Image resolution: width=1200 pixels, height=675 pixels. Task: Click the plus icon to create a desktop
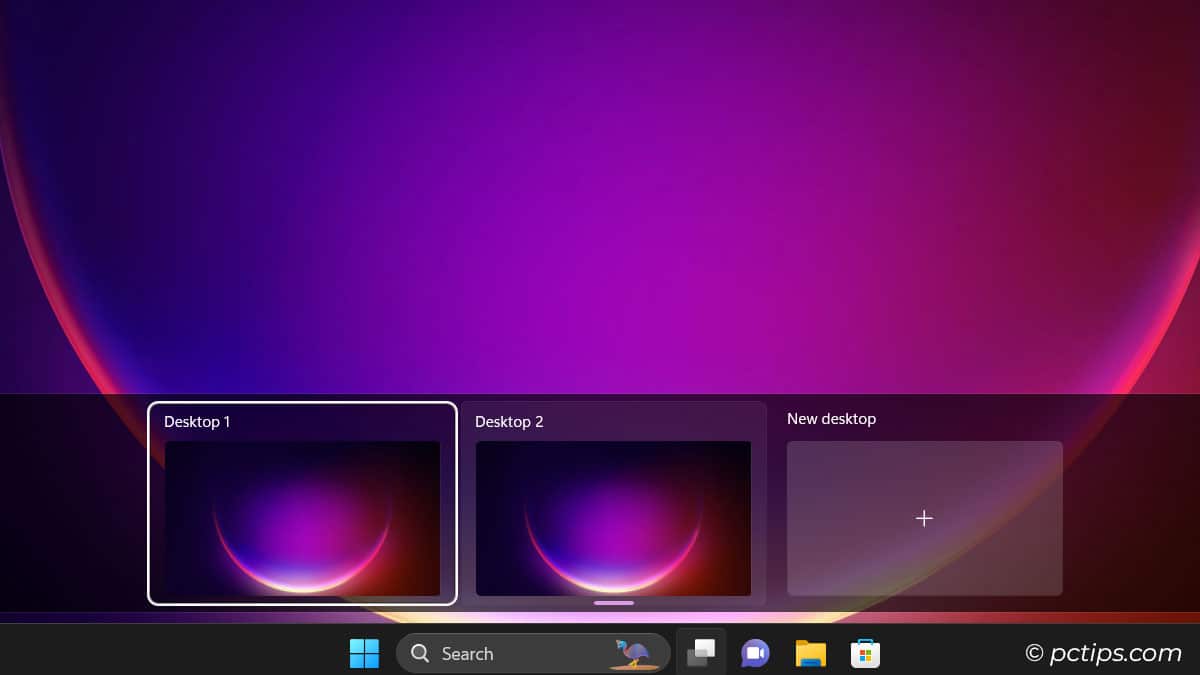click(x=923, y=518)
